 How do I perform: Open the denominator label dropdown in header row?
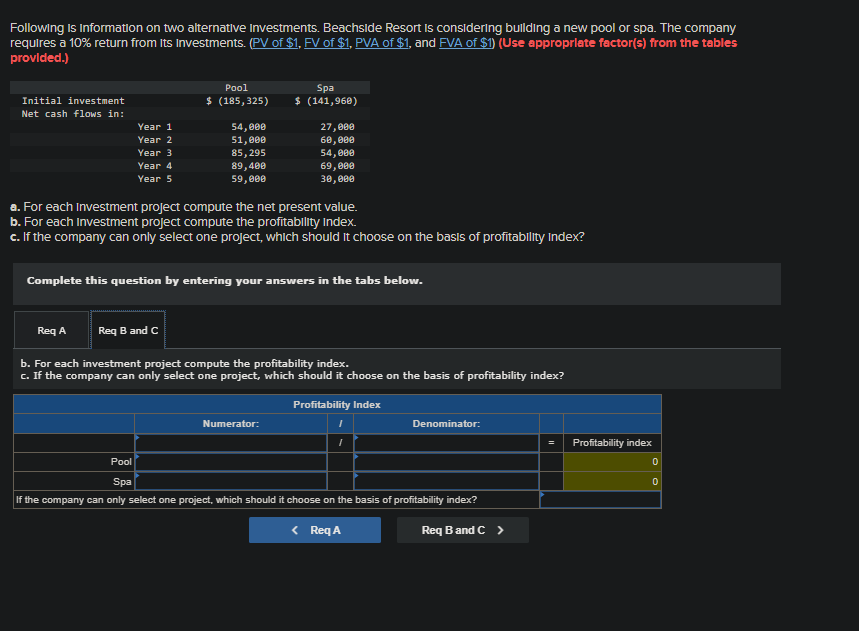coord(446,443)
